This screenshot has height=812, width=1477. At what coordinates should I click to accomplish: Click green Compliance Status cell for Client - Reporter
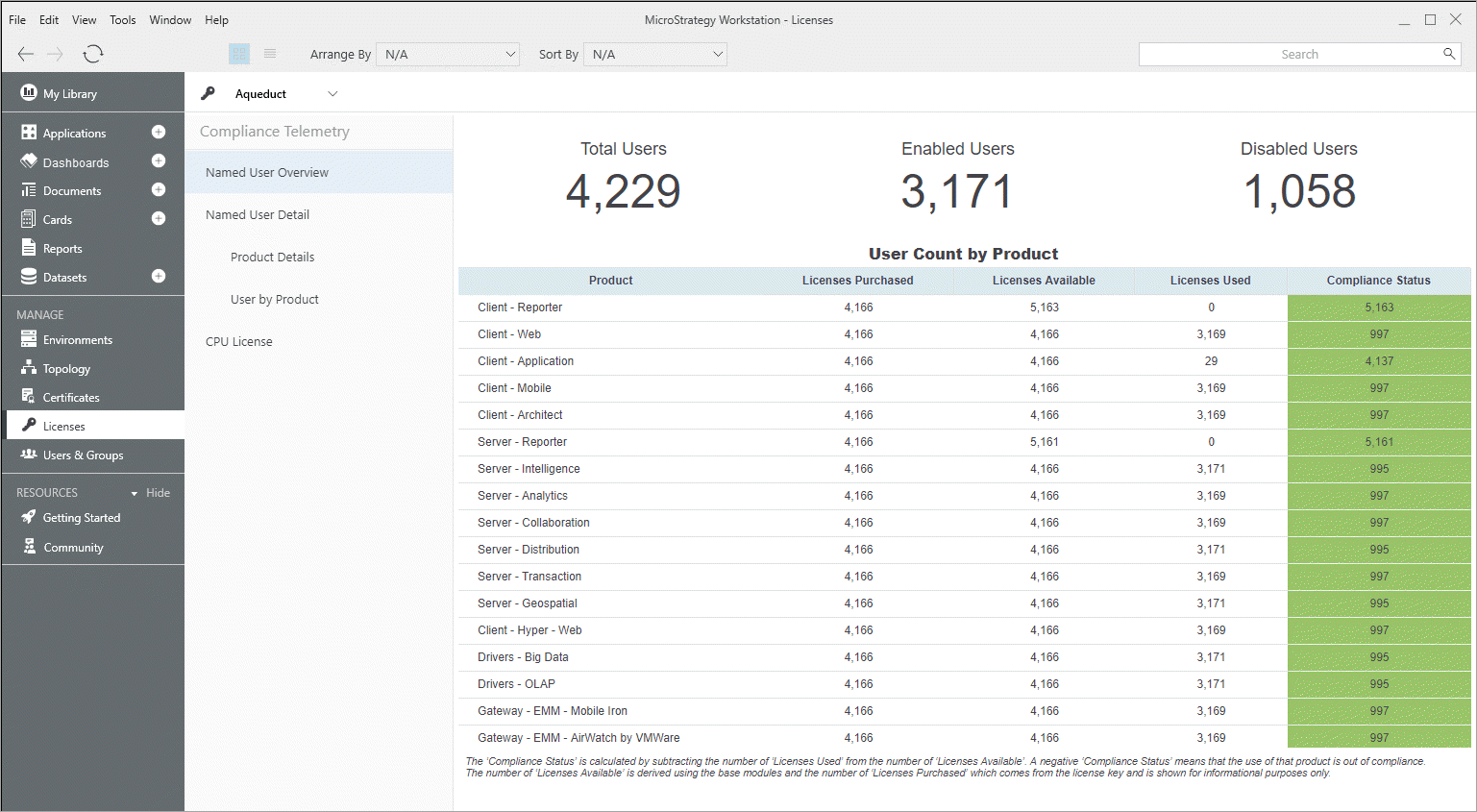1378,308
